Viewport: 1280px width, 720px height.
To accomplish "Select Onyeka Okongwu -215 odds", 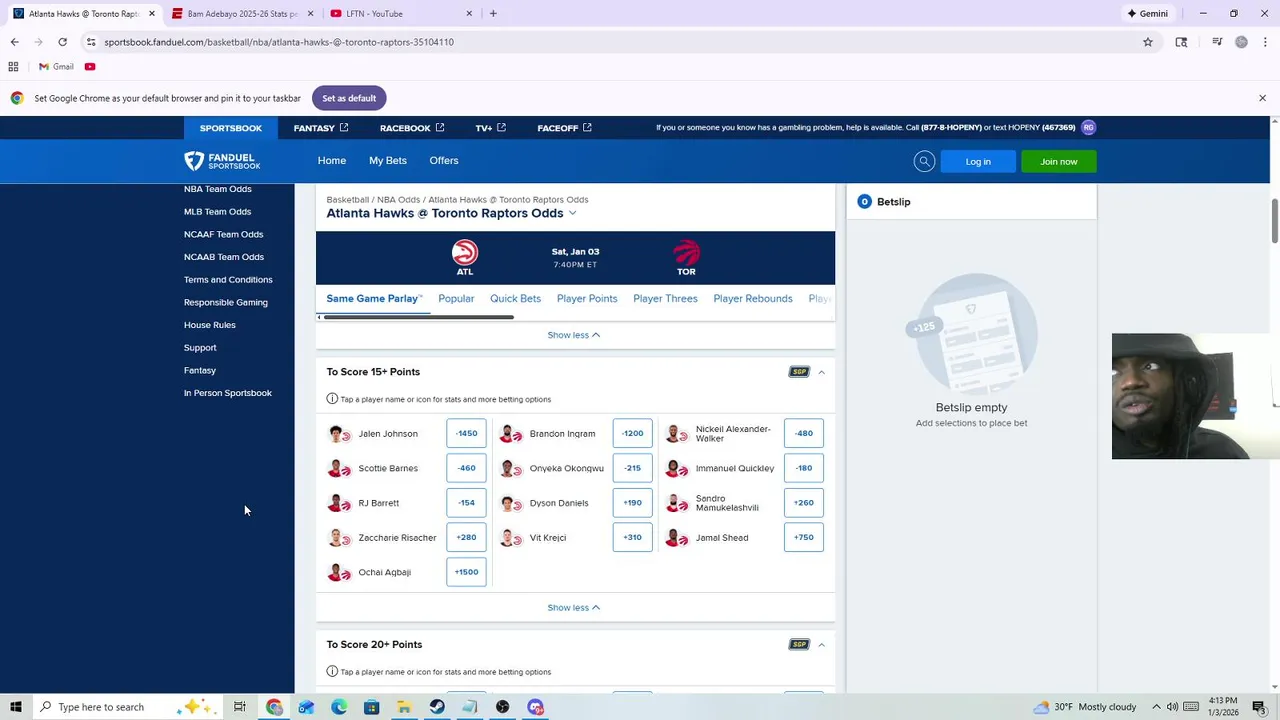I will click(x=632, y=468).
